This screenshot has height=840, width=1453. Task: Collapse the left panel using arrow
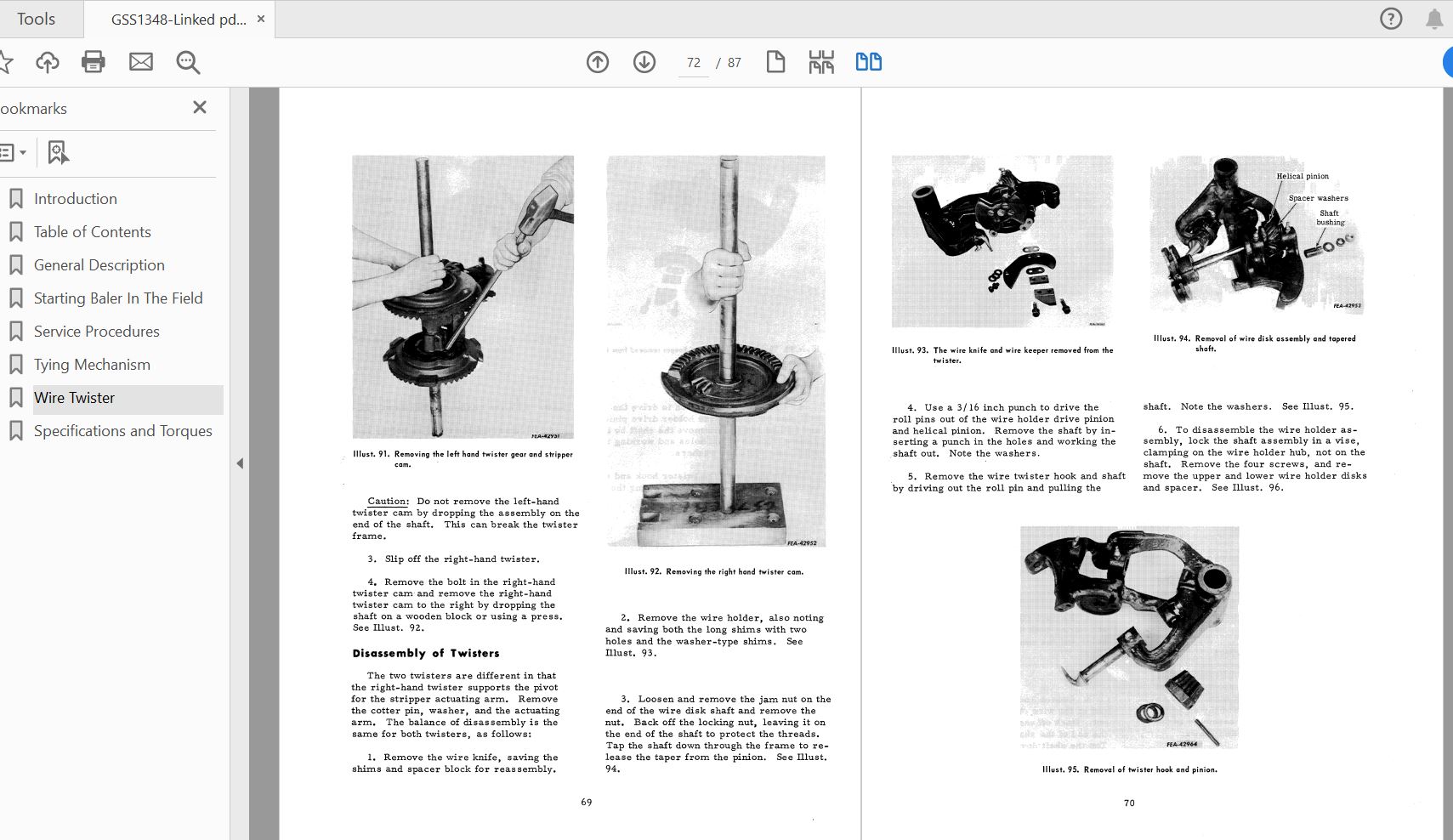(x=240, y=463)
